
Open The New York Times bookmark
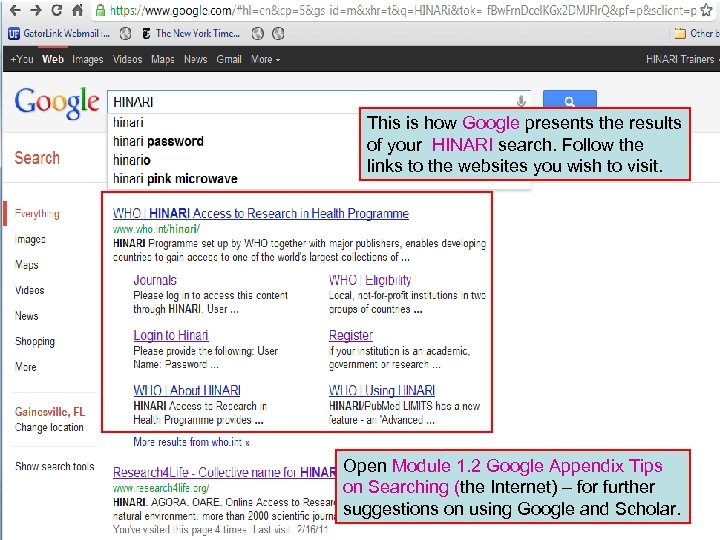(191, 34)
